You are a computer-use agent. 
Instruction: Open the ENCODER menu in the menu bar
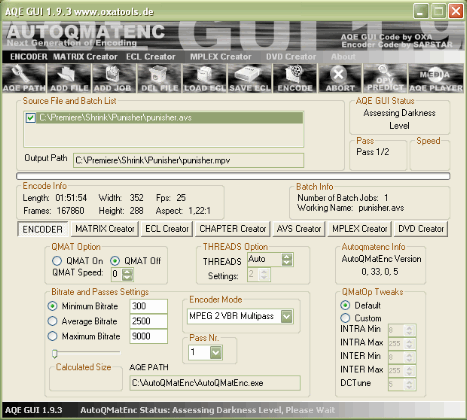(29, 57)
